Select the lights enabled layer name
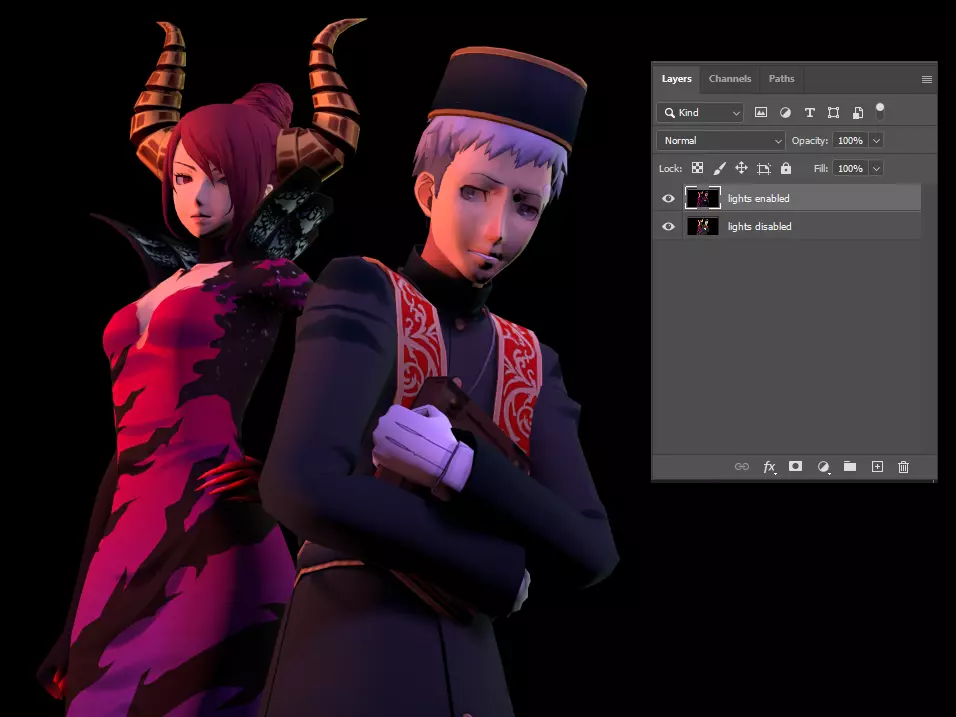The height and width of the screenshot is (717, 956). pyautogui.click(x=758, y=199)
